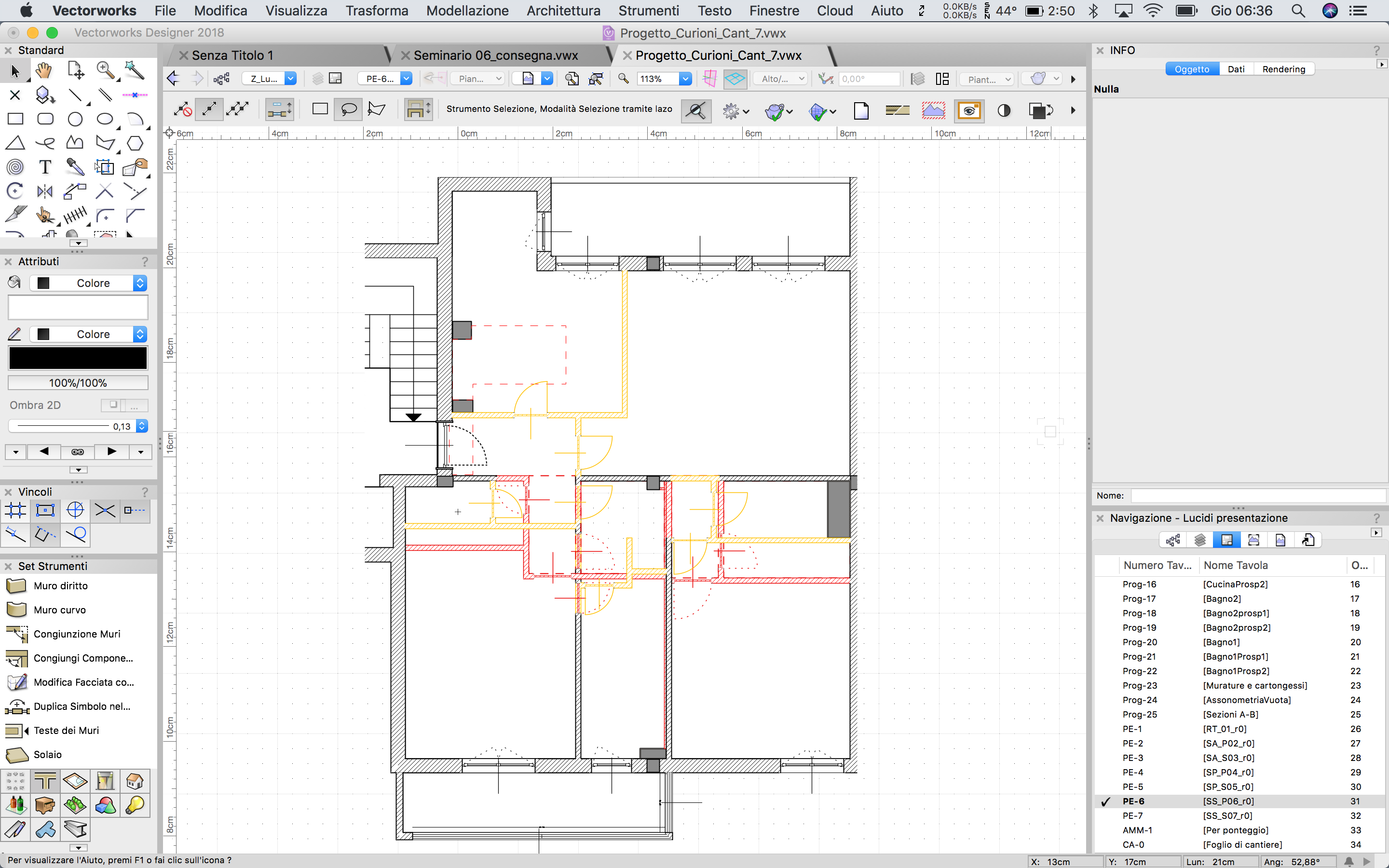Image resolution: width=1389 pixels, height=868 pixels.
Task: Choose lasso selection mode
Action: click(x=348, y=109)
